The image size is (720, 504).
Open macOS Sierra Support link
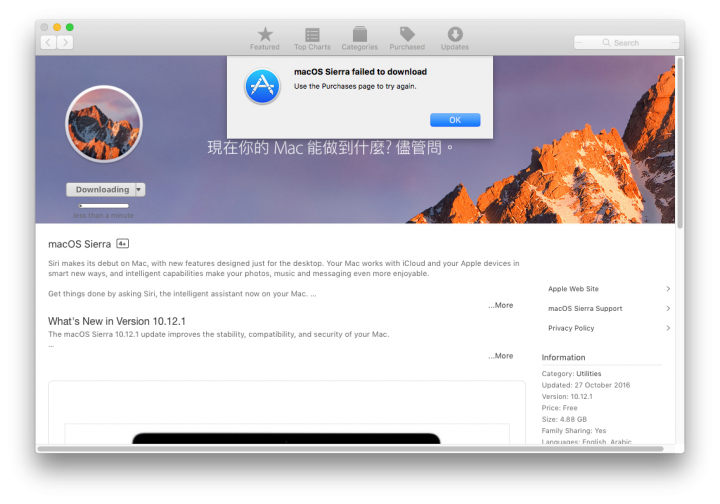585,308
